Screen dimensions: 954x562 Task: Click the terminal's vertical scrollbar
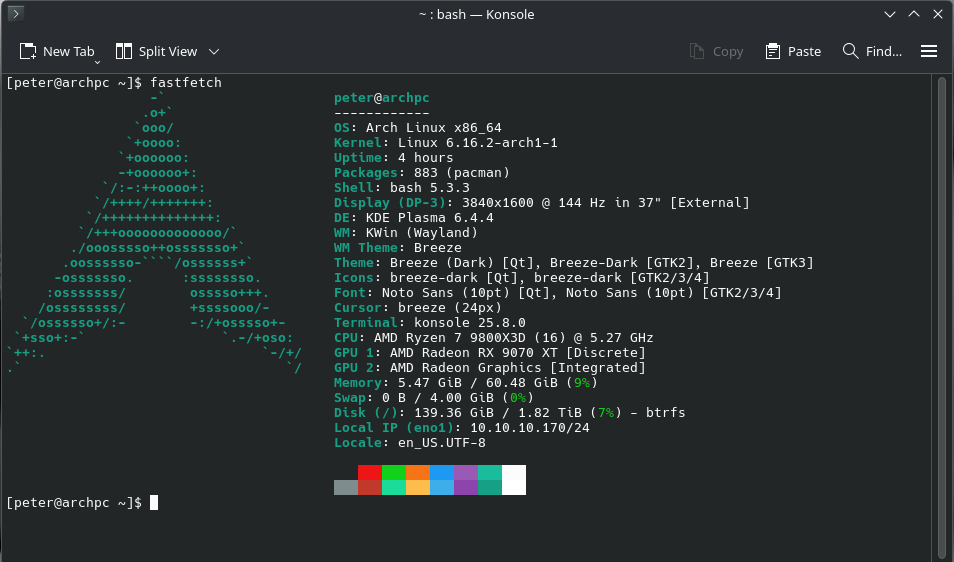[941, 300]
